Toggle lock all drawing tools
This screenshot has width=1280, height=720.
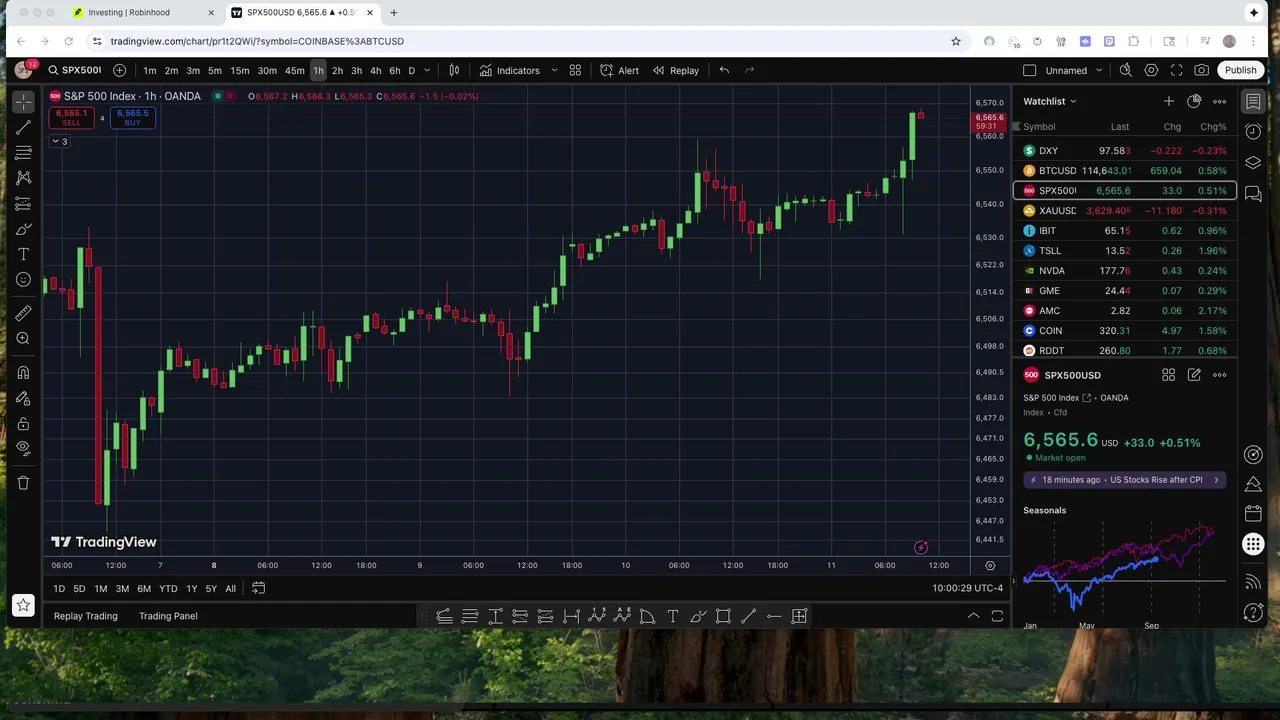pos(23,423)
